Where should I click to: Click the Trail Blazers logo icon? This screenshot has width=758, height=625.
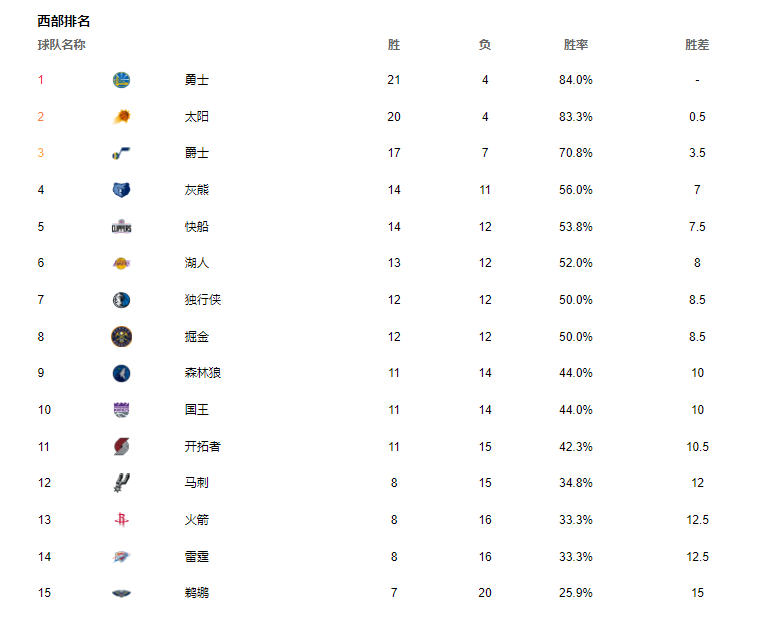(121, 447)
